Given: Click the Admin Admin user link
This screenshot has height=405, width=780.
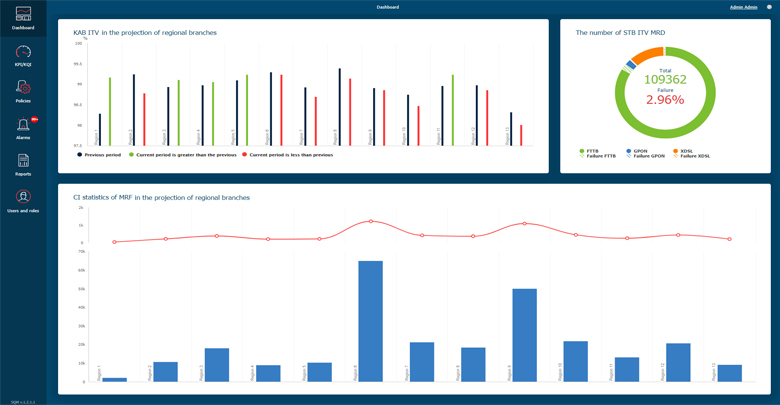Looking at the screenshot, I should pyautogui.click(x=743, y=7).
